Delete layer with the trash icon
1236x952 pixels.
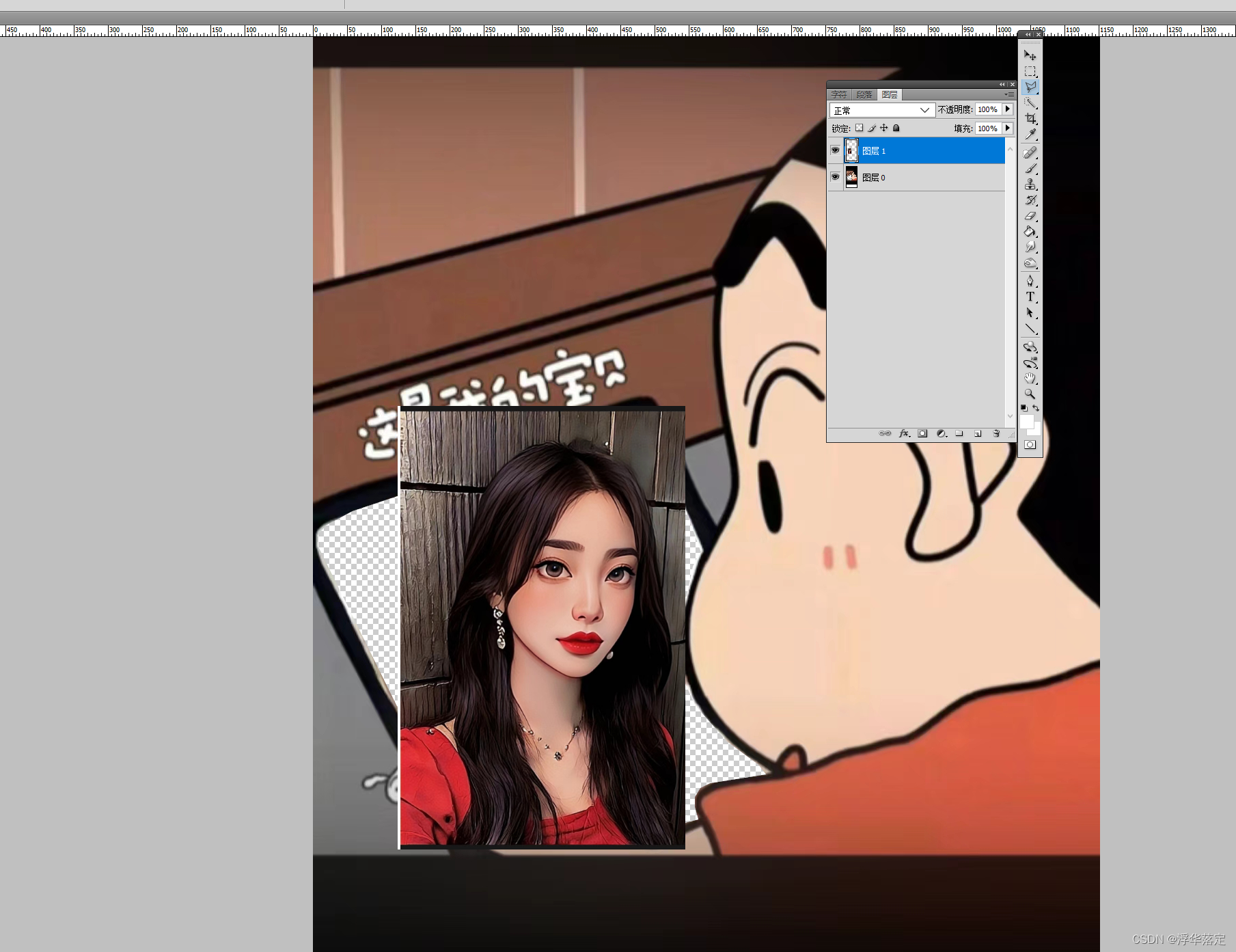[996, 433]
